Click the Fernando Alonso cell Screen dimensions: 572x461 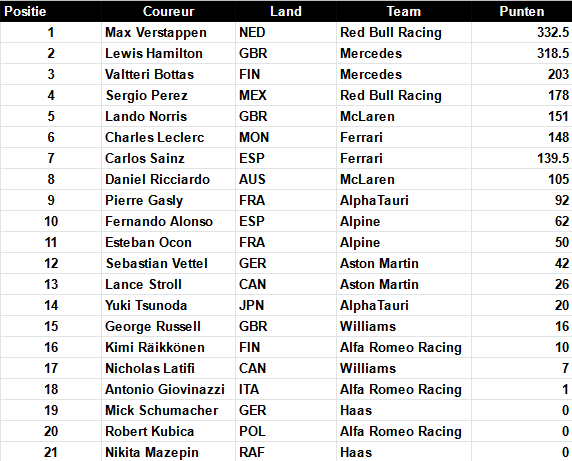click(x=168, y=221)
